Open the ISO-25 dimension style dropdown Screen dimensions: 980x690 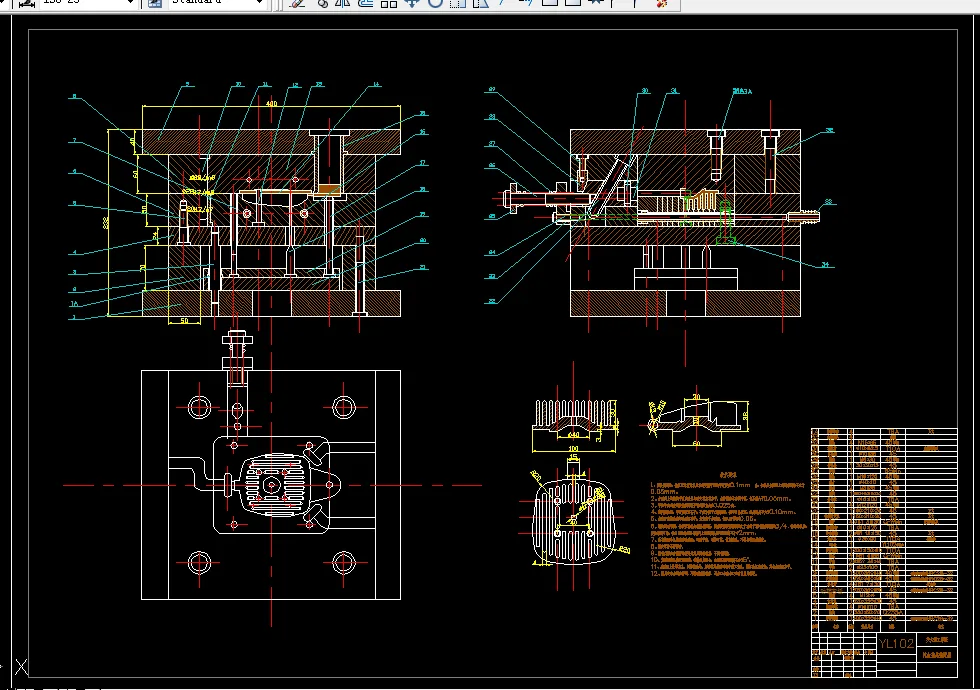tap(130, 2)
